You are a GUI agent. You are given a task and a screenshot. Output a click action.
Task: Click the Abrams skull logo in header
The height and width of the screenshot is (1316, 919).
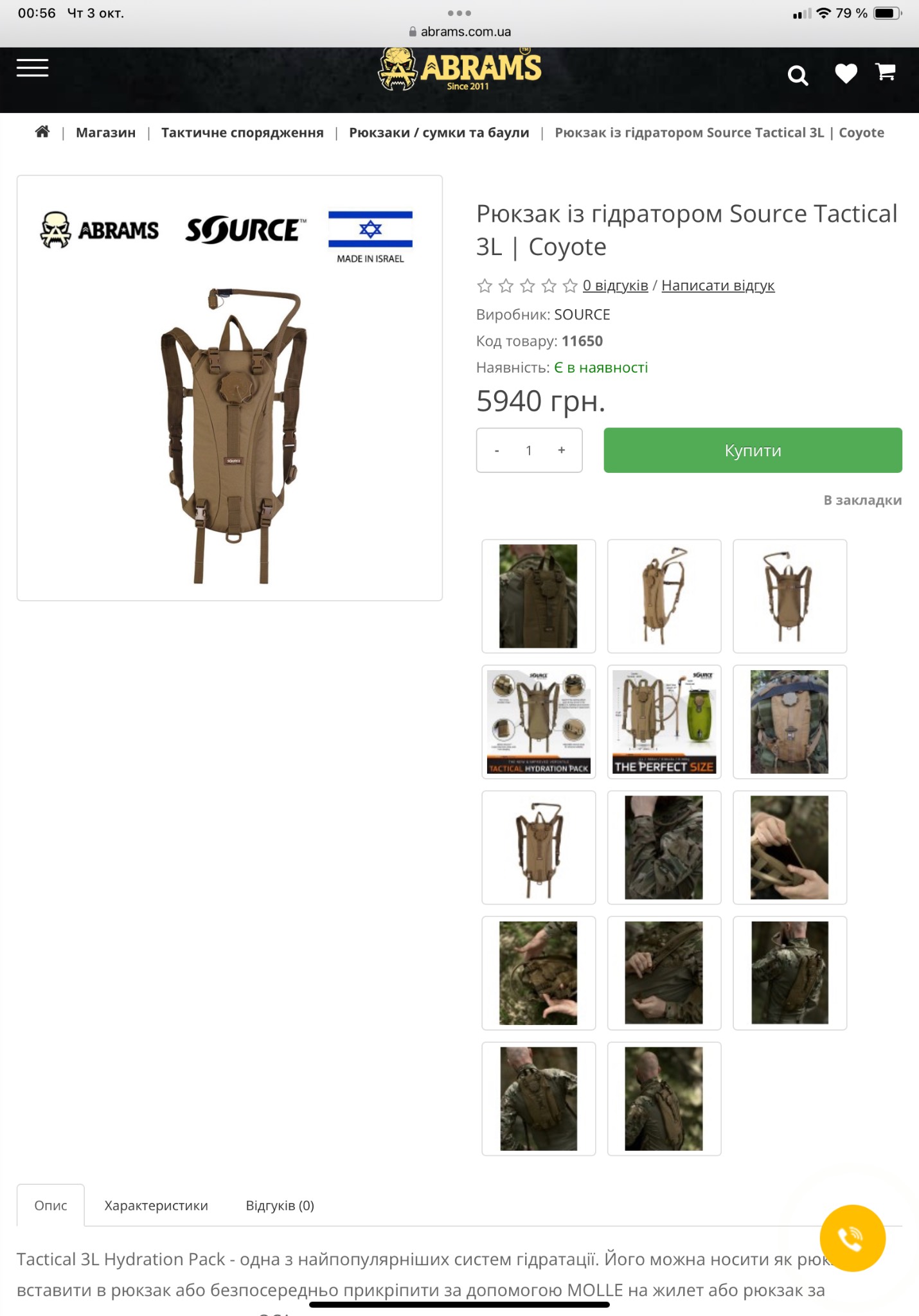(x=460, y=69)
